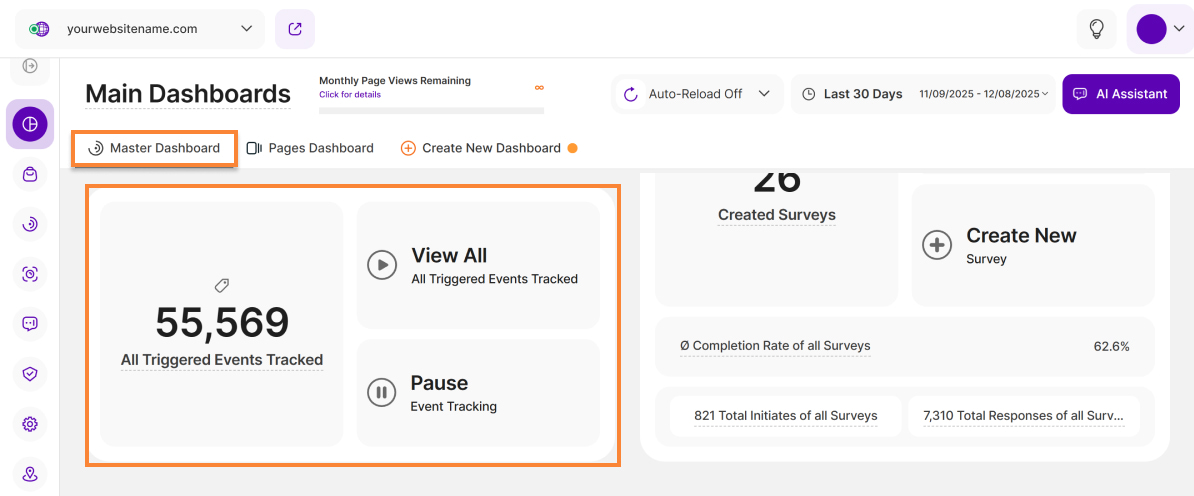Launch the AI Assistant
Screen dimensions: 1194x496
click(x=1120, y=94)
